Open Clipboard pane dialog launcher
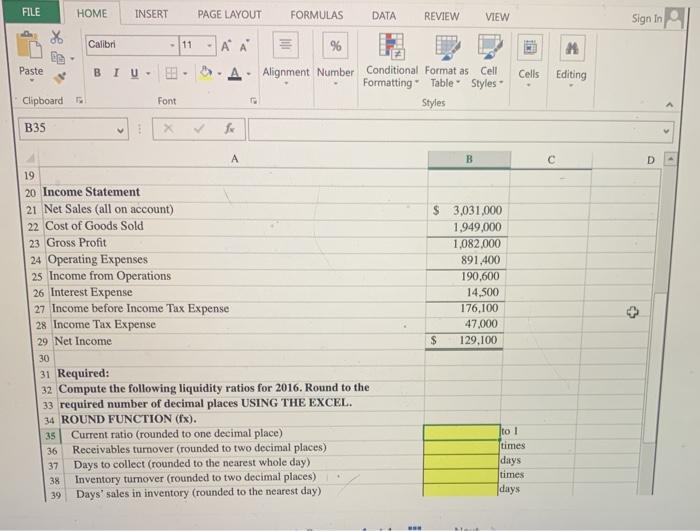This screenshot has width=700, height=531. (79, 100)
